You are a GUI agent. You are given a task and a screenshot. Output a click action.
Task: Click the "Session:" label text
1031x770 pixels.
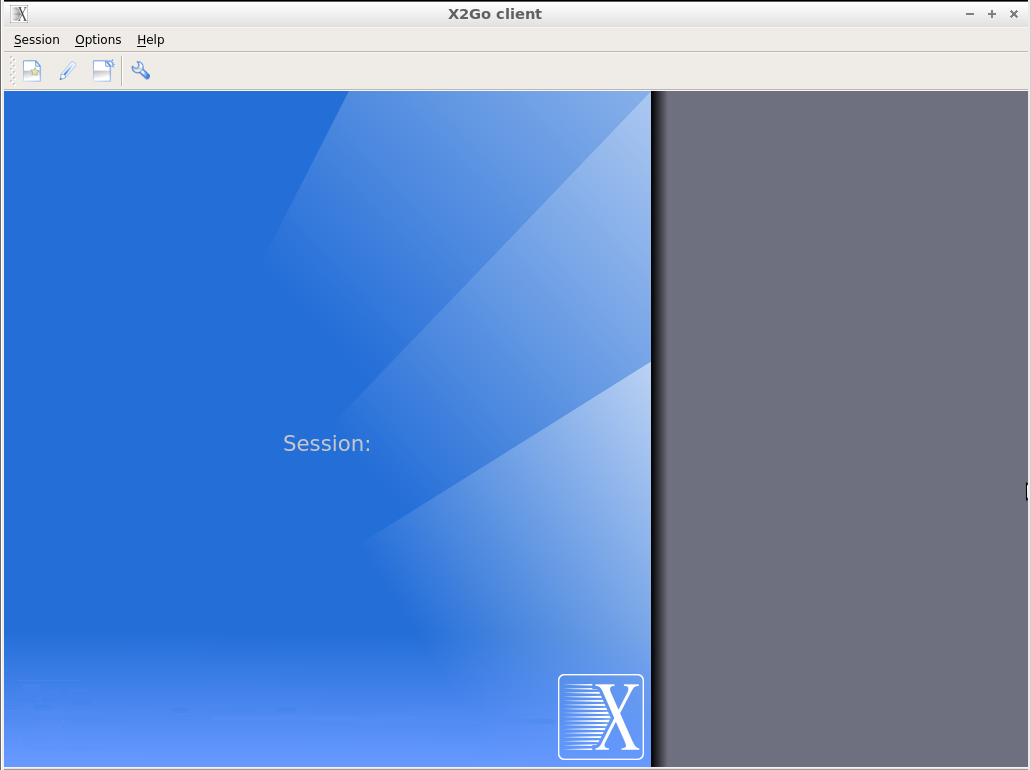(327, 444)
